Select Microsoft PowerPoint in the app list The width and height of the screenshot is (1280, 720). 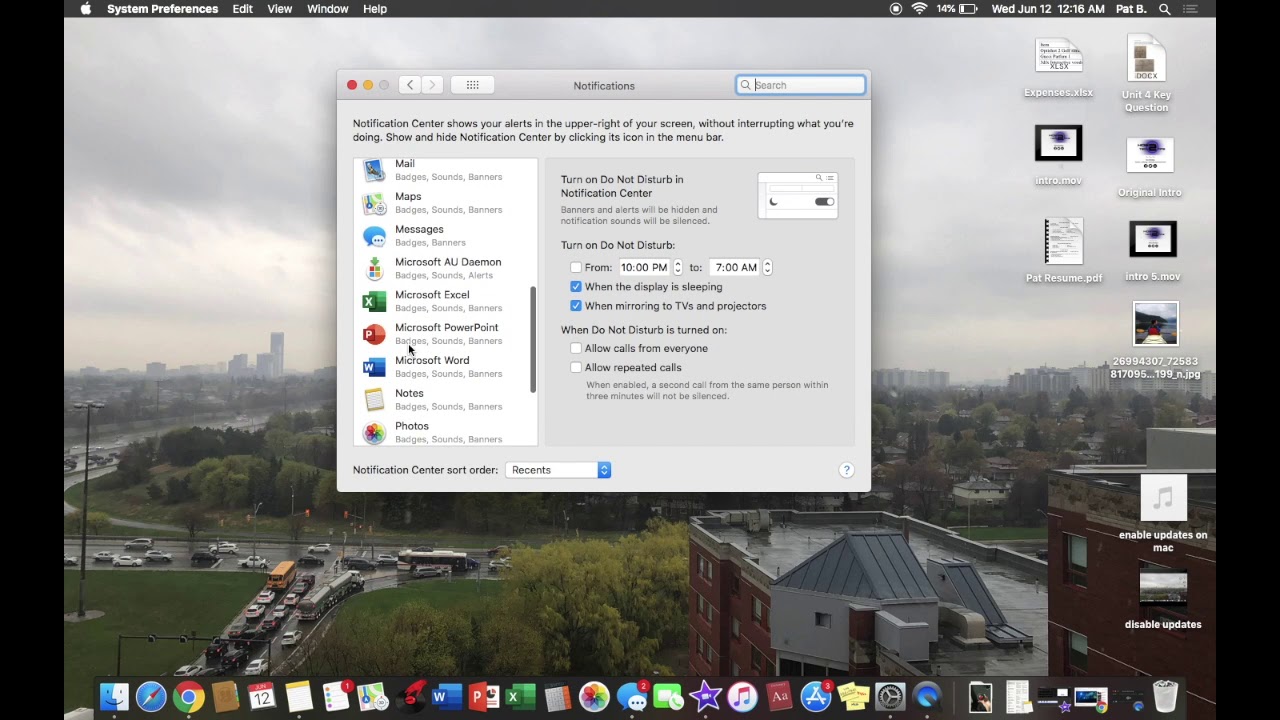point(445,334)
